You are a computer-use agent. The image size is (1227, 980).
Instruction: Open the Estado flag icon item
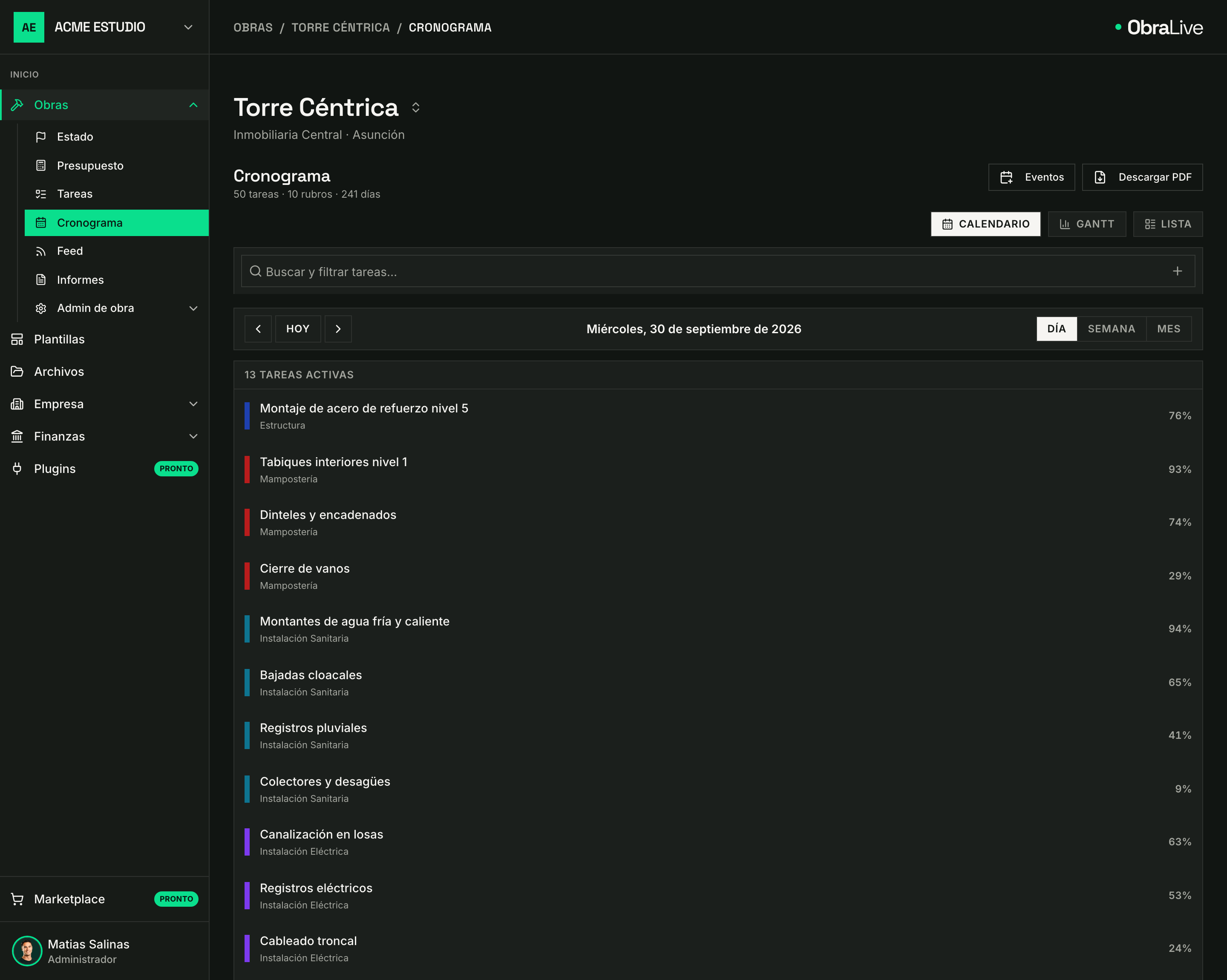pyautogui.click(x=41, y=137)
